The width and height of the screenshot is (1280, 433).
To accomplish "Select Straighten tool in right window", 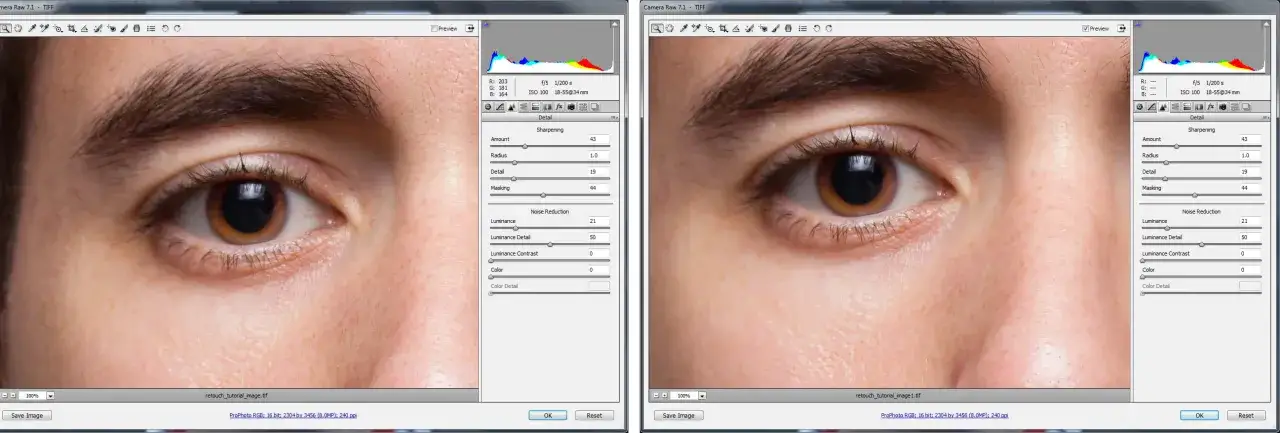I will coord(736,28).
